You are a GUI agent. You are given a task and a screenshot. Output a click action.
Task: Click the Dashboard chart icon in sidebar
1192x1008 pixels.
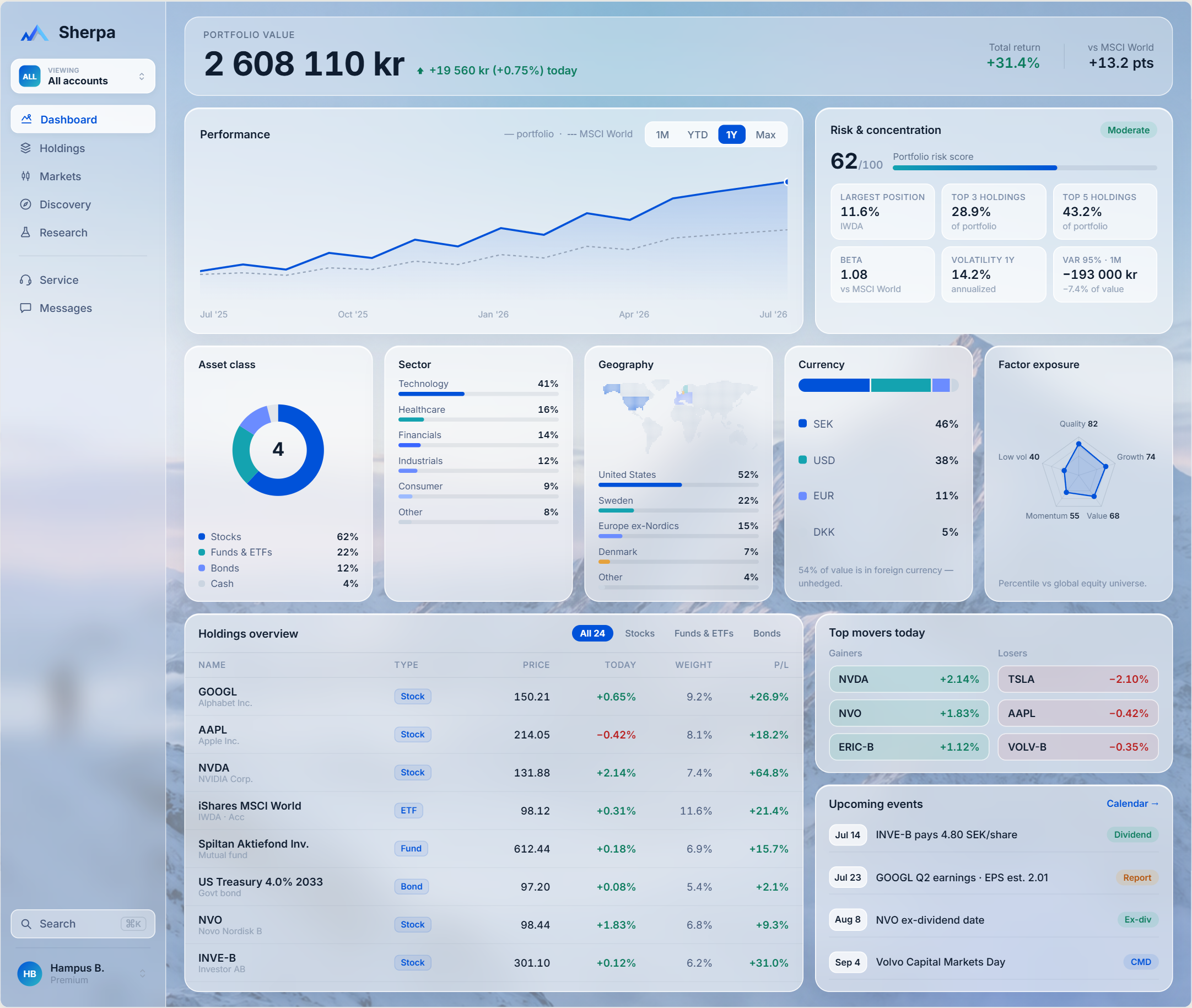point(26,119)
